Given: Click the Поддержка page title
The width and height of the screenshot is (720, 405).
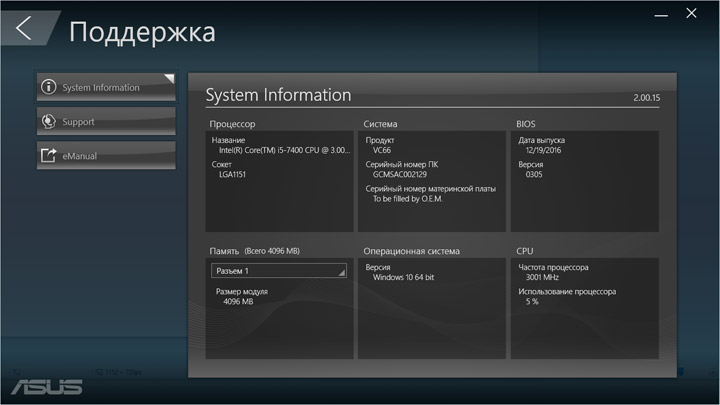Looking at the screenshot, I should point(142,32).
